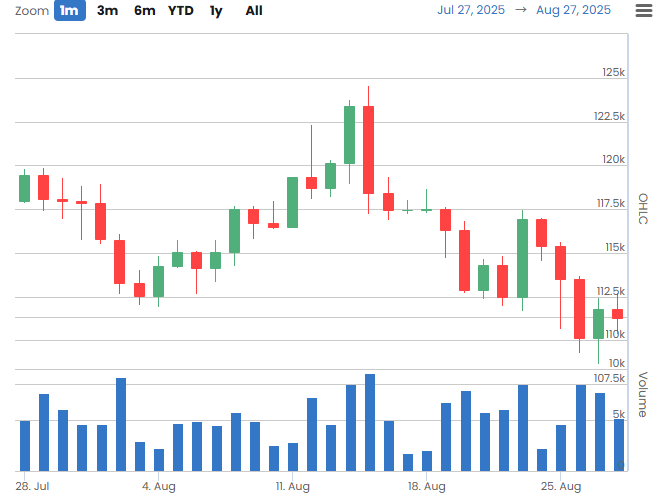This screenshot has width=657, height=497.
Task: Click the last volume bar on the right
Action: [619, 445]
